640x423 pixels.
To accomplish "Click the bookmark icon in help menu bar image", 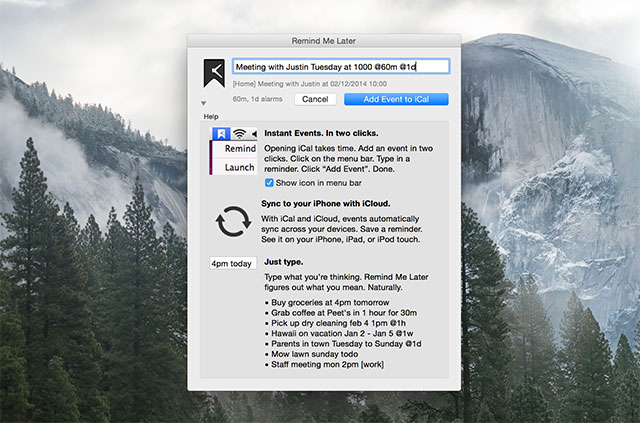I will coord(221,134).
